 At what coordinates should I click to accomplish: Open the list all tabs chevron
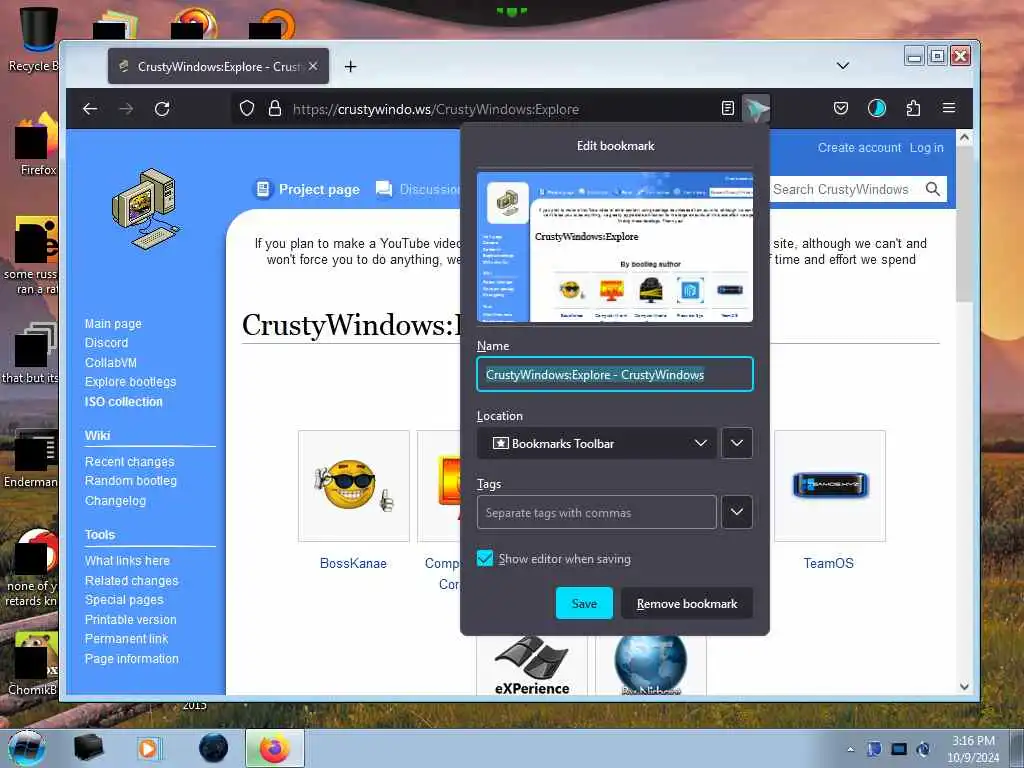pyautogui.click(x=843, y=66)
